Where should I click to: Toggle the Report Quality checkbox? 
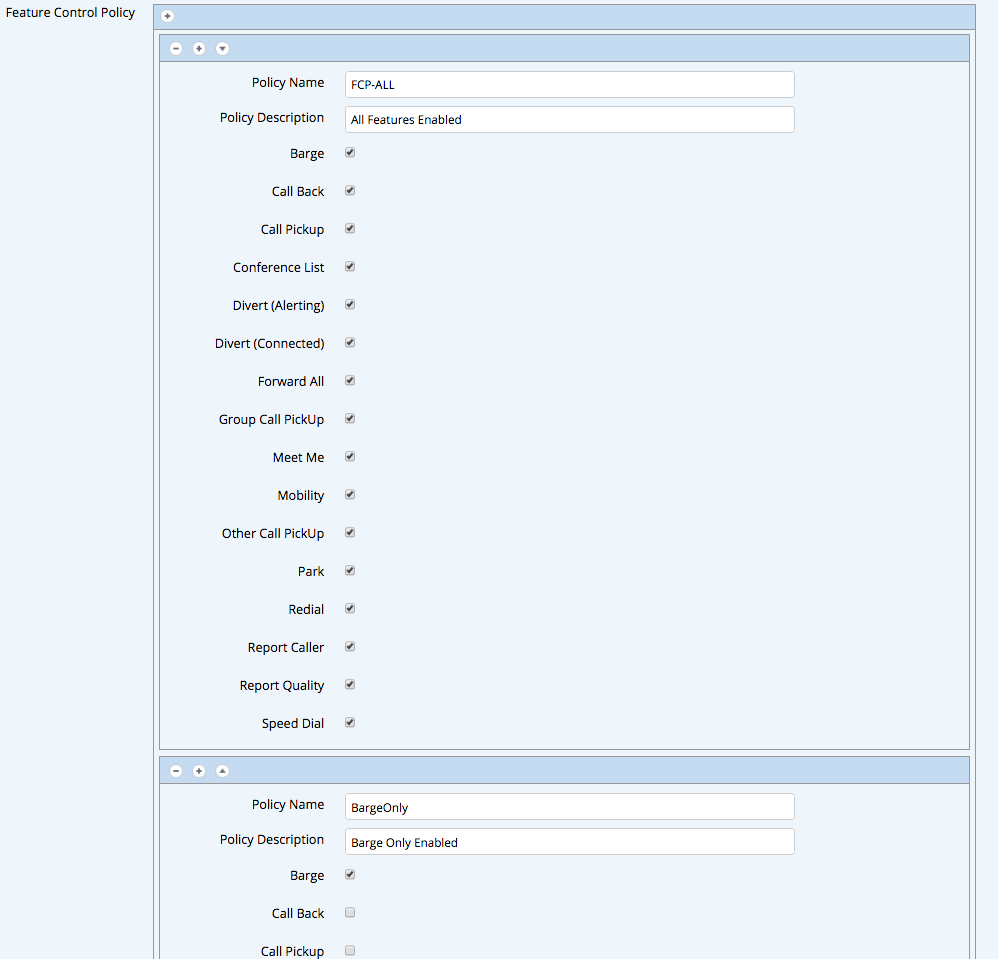tap(350, 685)
